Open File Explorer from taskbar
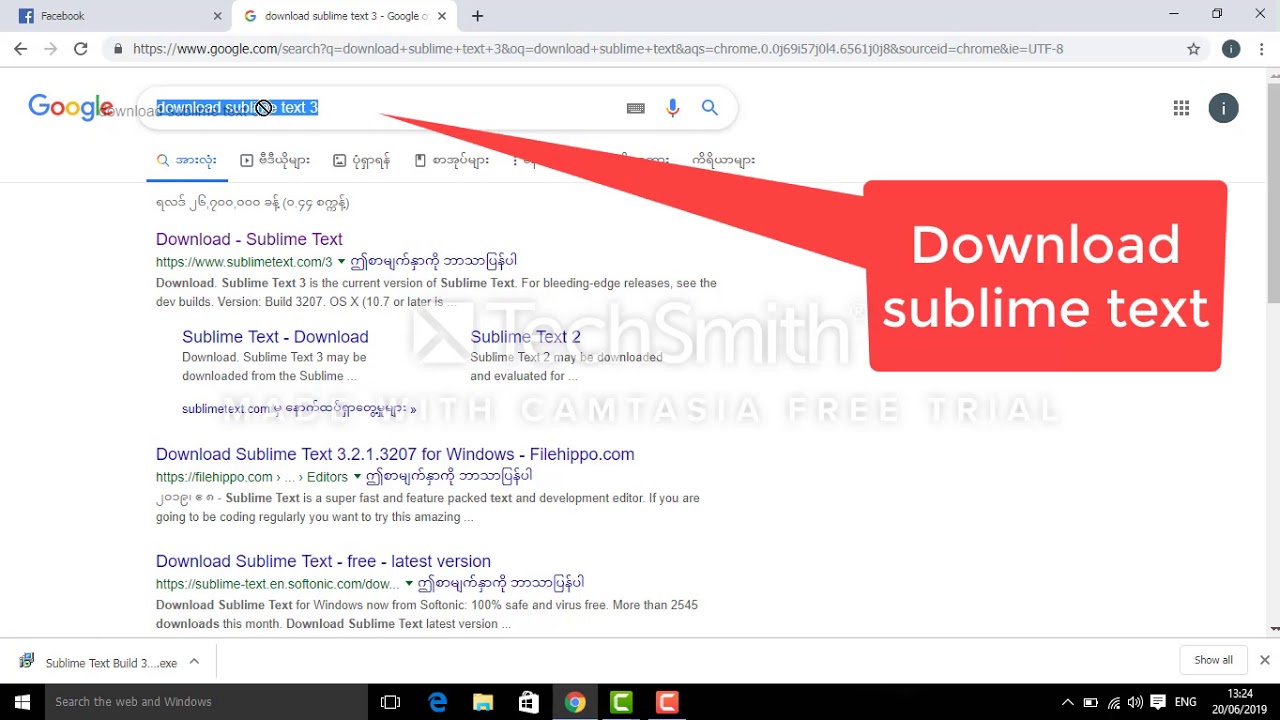This screenshot has width=1280, height=720. click(483, 702)
